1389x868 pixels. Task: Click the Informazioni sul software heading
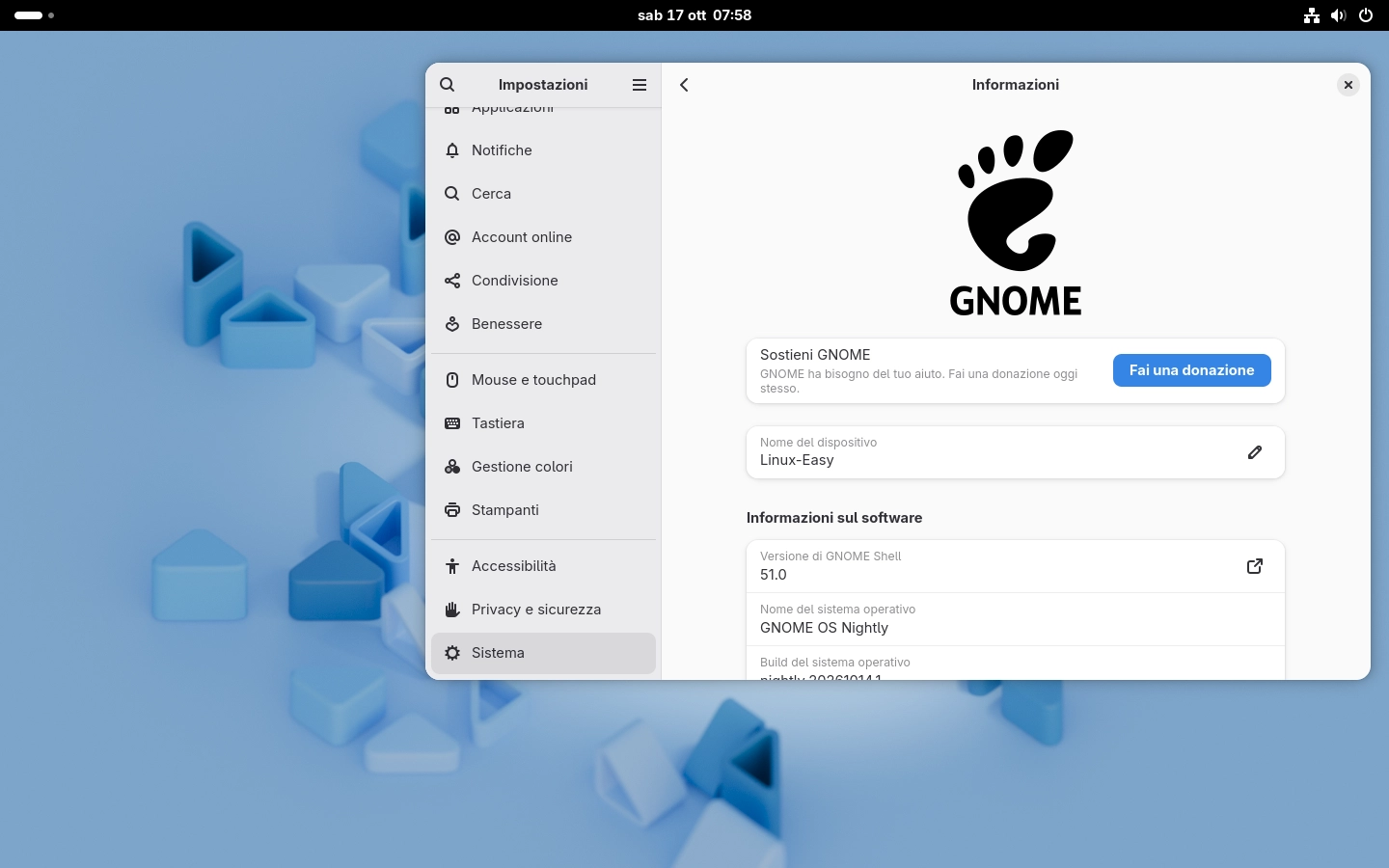coord(834,518)
